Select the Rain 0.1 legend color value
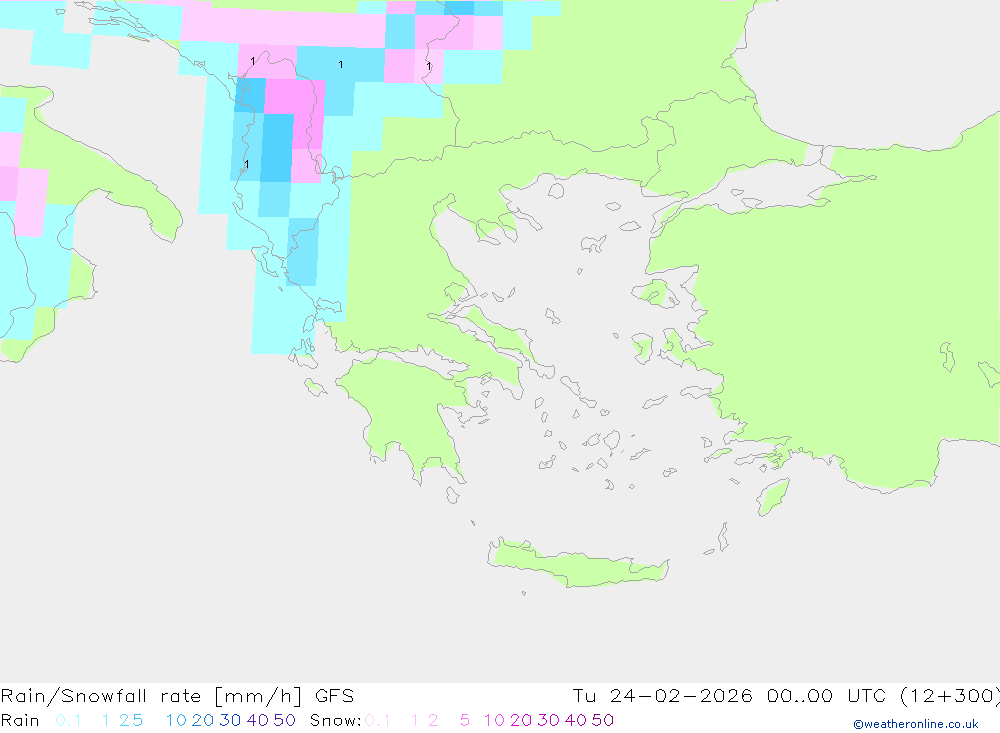The image size is (1000, 733). [x=68, y=720]
